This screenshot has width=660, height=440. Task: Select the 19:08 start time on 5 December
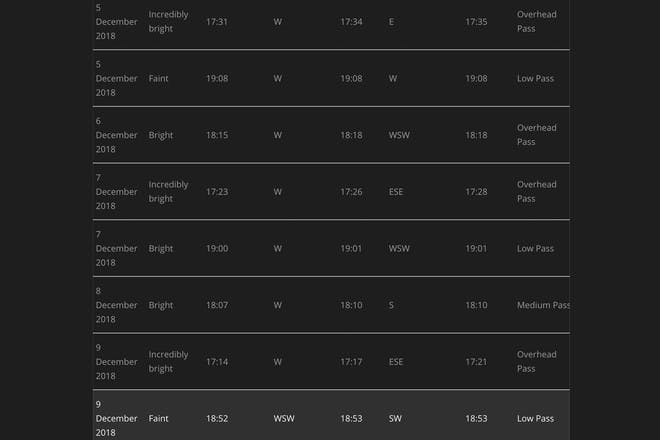[217, 78]
